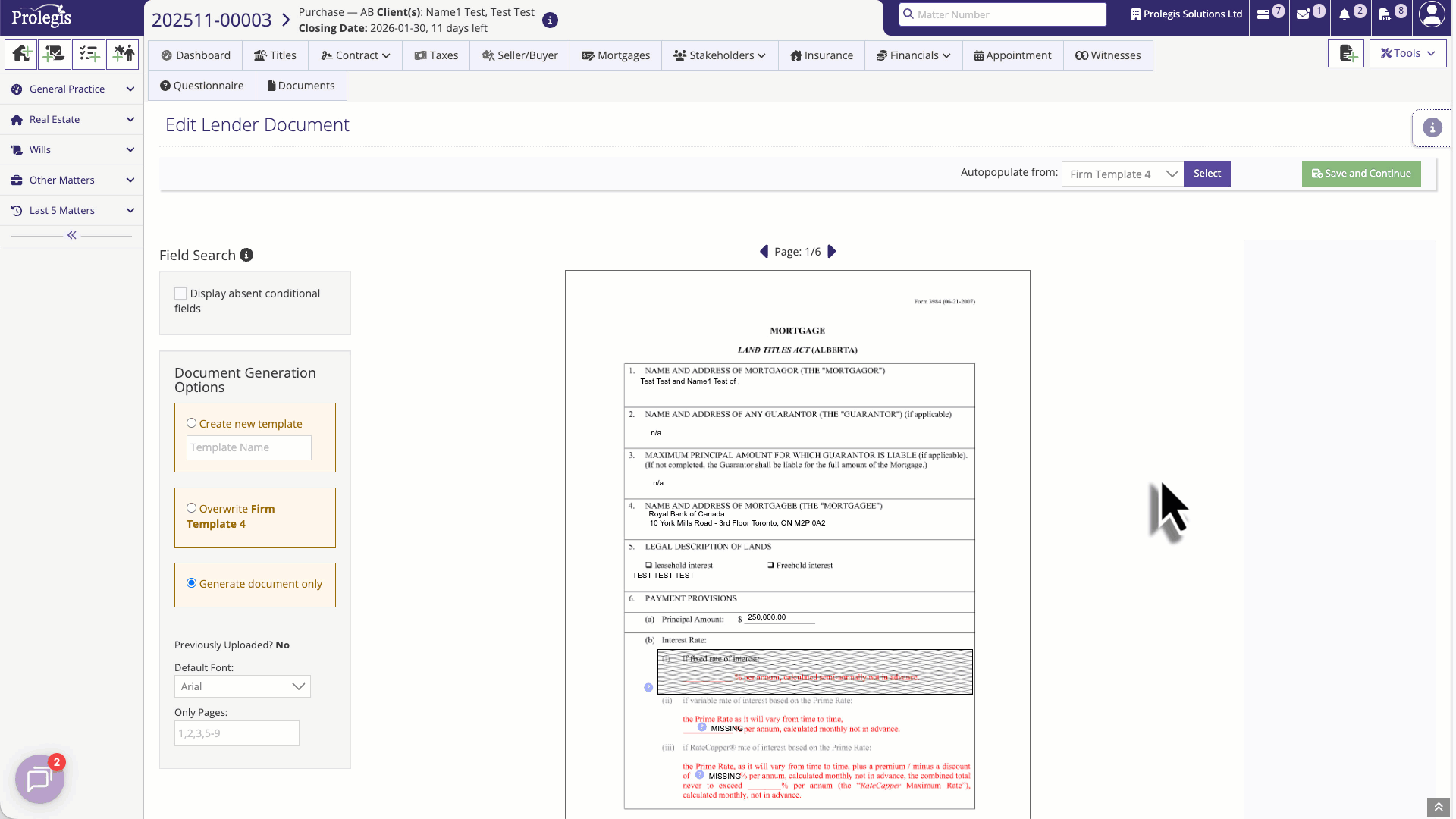Open the Default Font Arial dropdown

pyautogui.click(x=242, y=687)
